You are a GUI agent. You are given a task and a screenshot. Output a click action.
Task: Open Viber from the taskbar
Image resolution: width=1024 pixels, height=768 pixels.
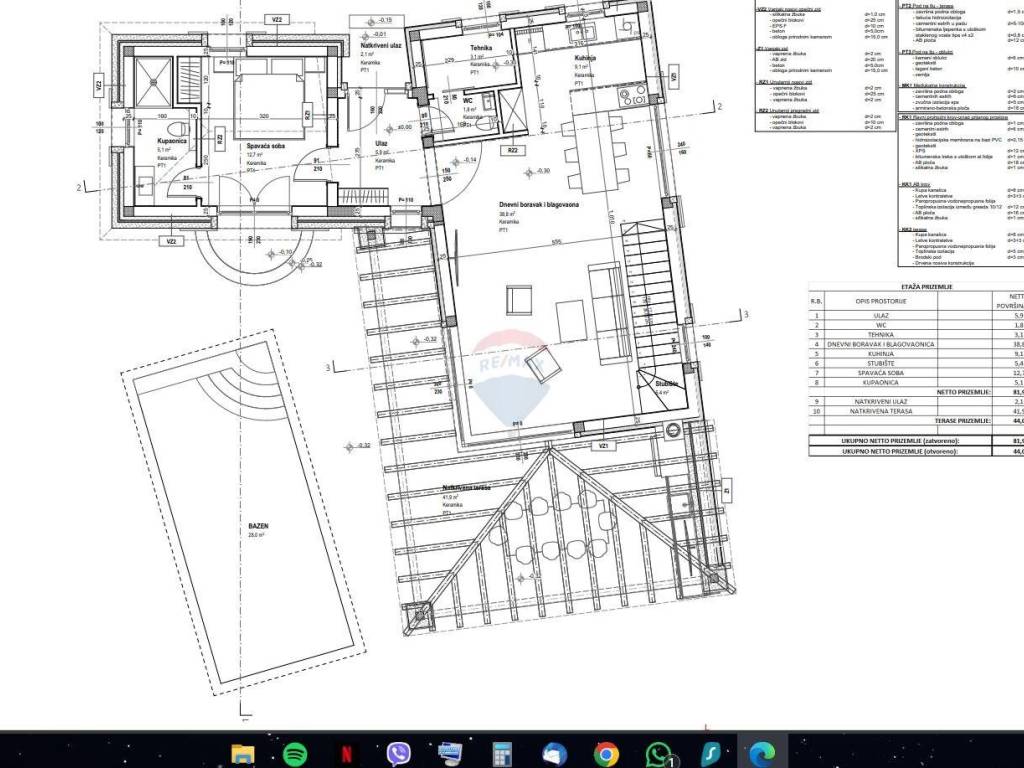point(398,753)
